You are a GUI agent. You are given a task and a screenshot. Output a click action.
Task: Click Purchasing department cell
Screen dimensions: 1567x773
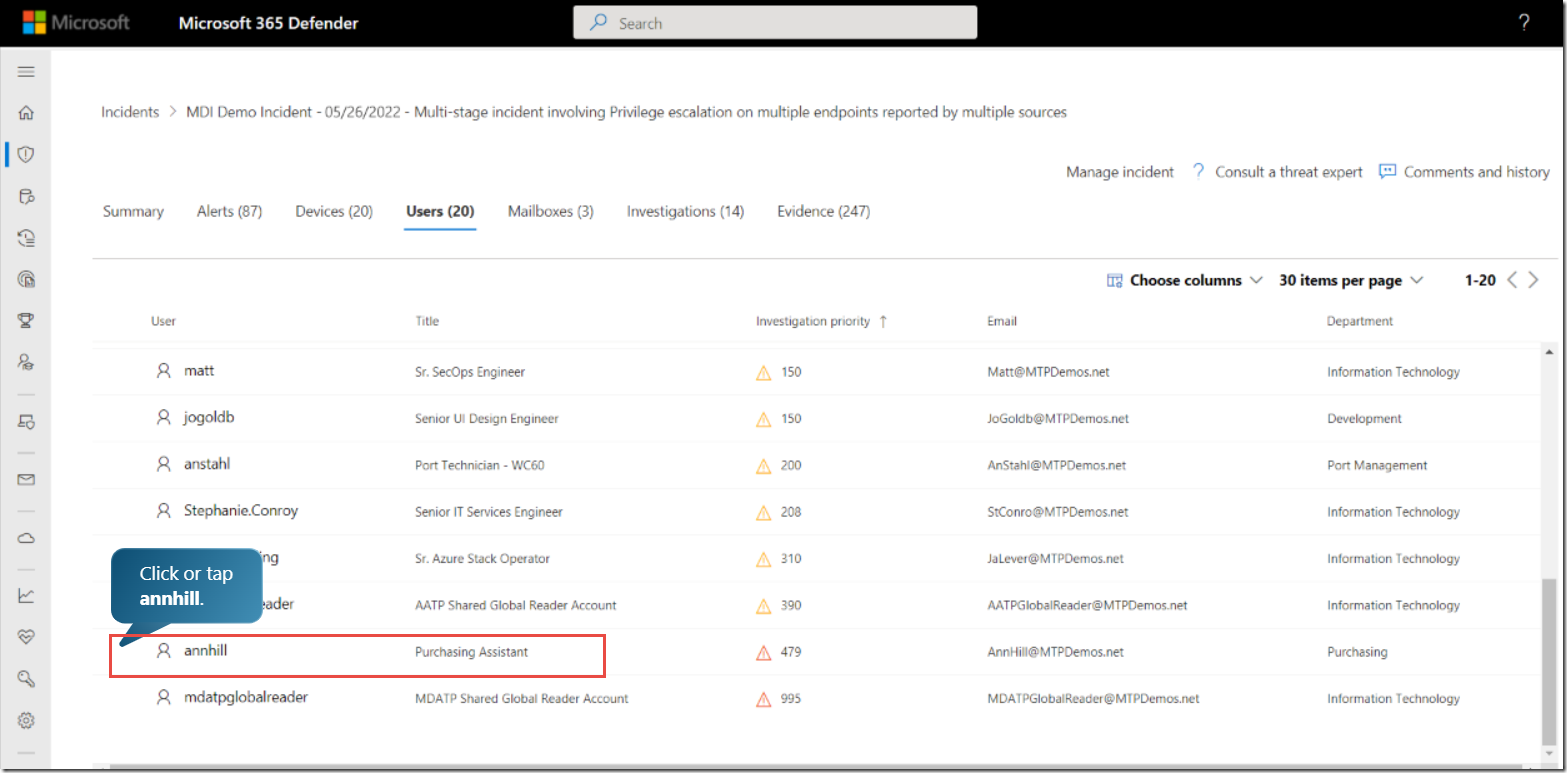coord(1357,652)
